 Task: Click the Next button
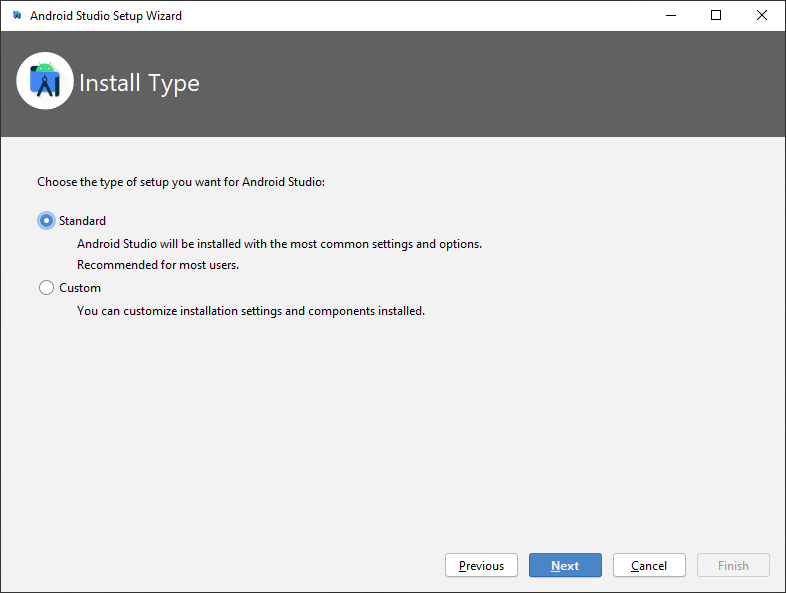[565, 565]
